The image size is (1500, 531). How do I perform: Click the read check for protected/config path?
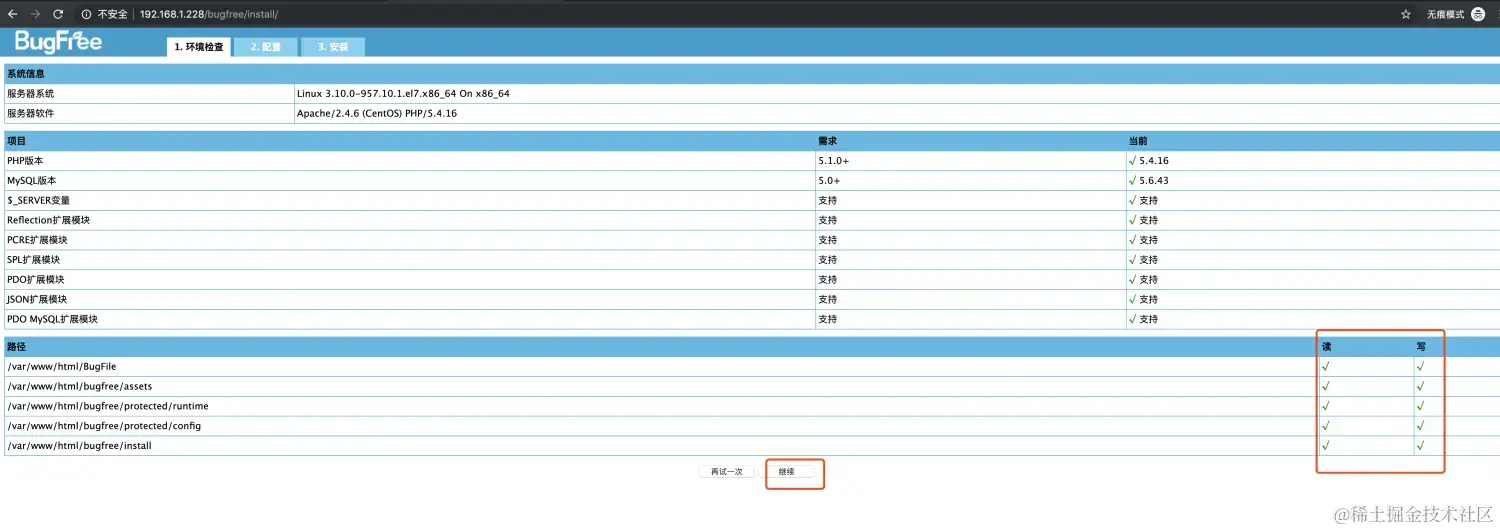[x=1326, y=426]
